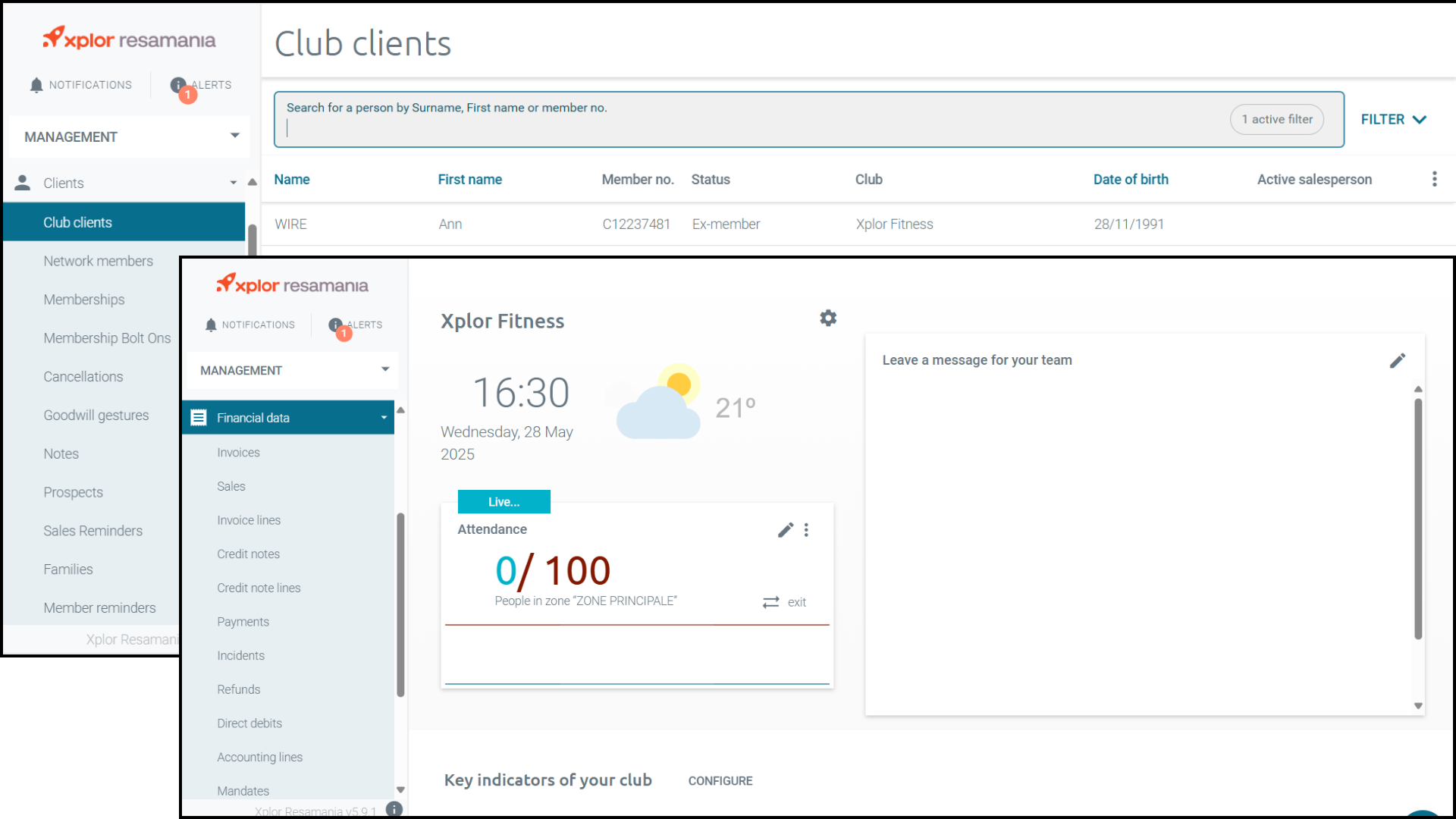Click Clients person icon in back sidebar
The width and height of the screenshot is (1456, 819).
pos(23,183)
